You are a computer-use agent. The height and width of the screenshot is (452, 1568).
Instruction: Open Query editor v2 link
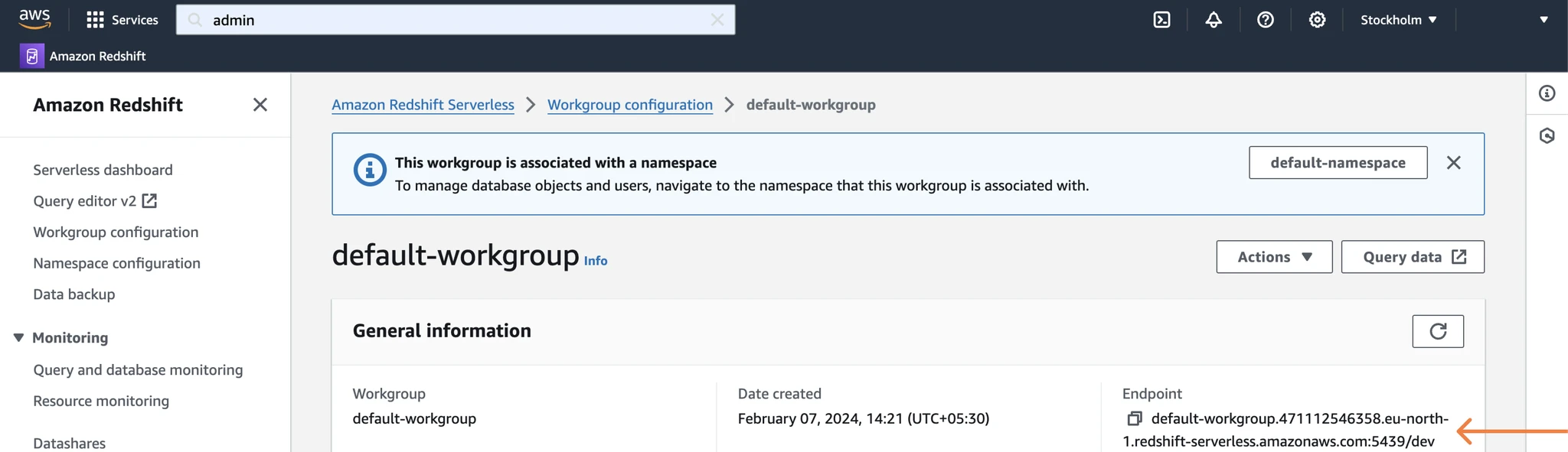(x=95, y=201)
